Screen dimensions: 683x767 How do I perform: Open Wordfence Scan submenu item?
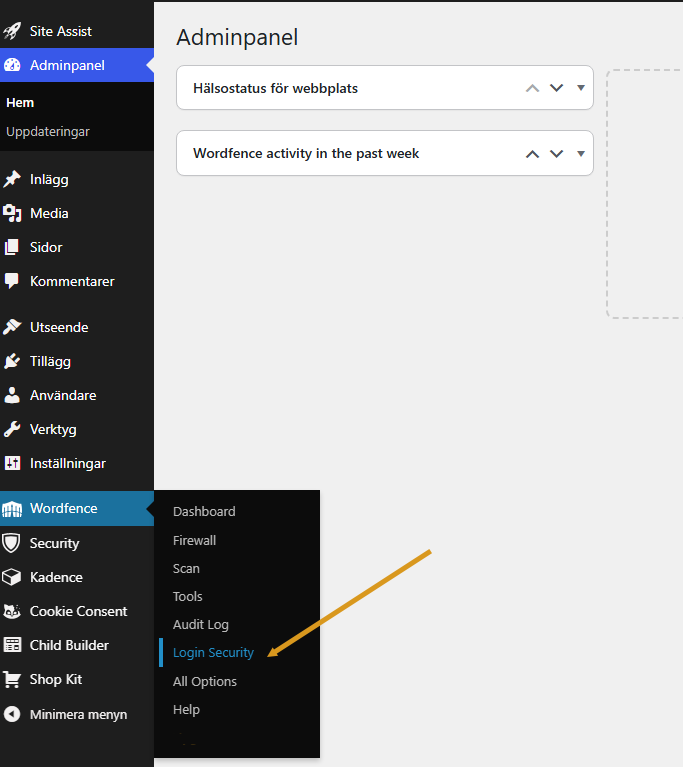click(186, 568)
